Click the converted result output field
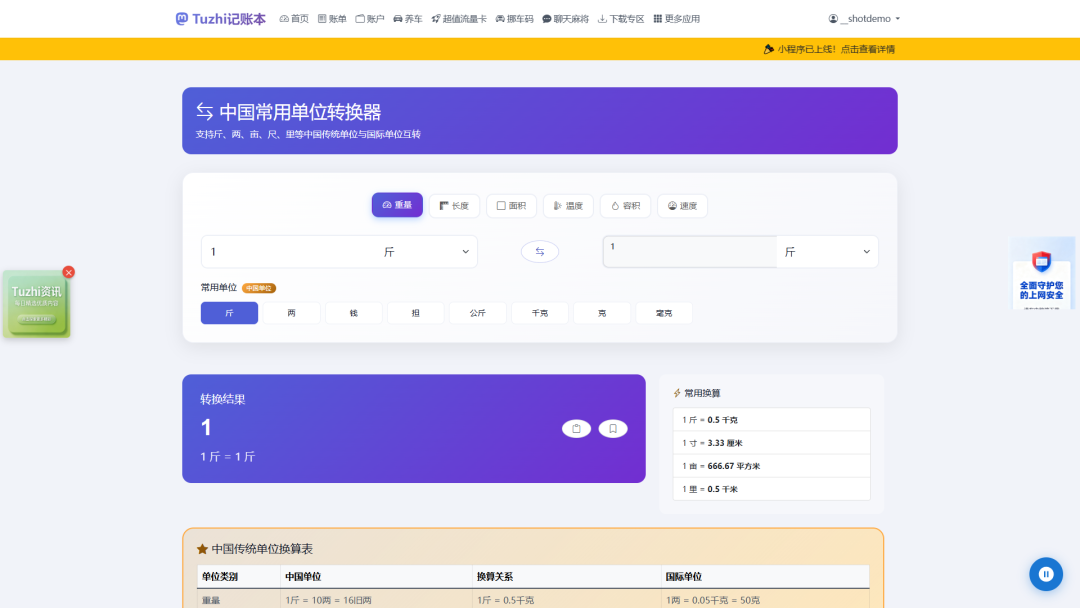This screenshot has height=608, width=1080. coord(690,251)
